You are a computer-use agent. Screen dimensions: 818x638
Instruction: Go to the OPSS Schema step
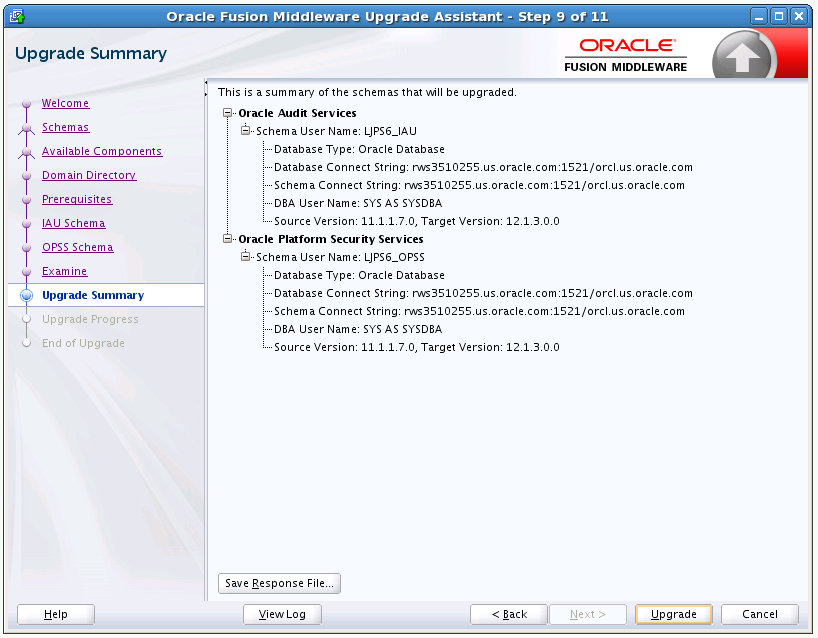click(x=77, y=247)
